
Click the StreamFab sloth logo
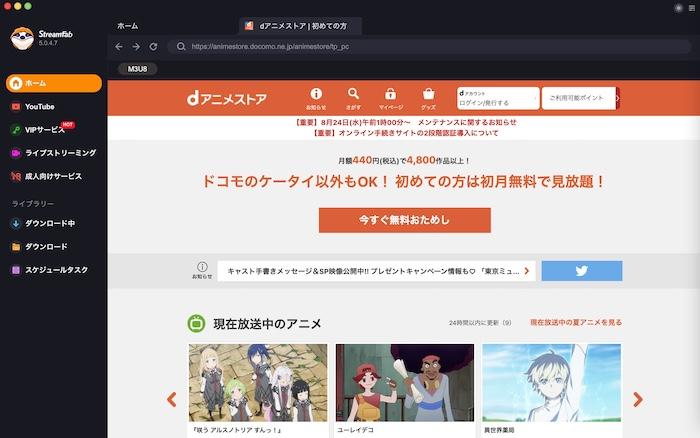coord(22,38)
